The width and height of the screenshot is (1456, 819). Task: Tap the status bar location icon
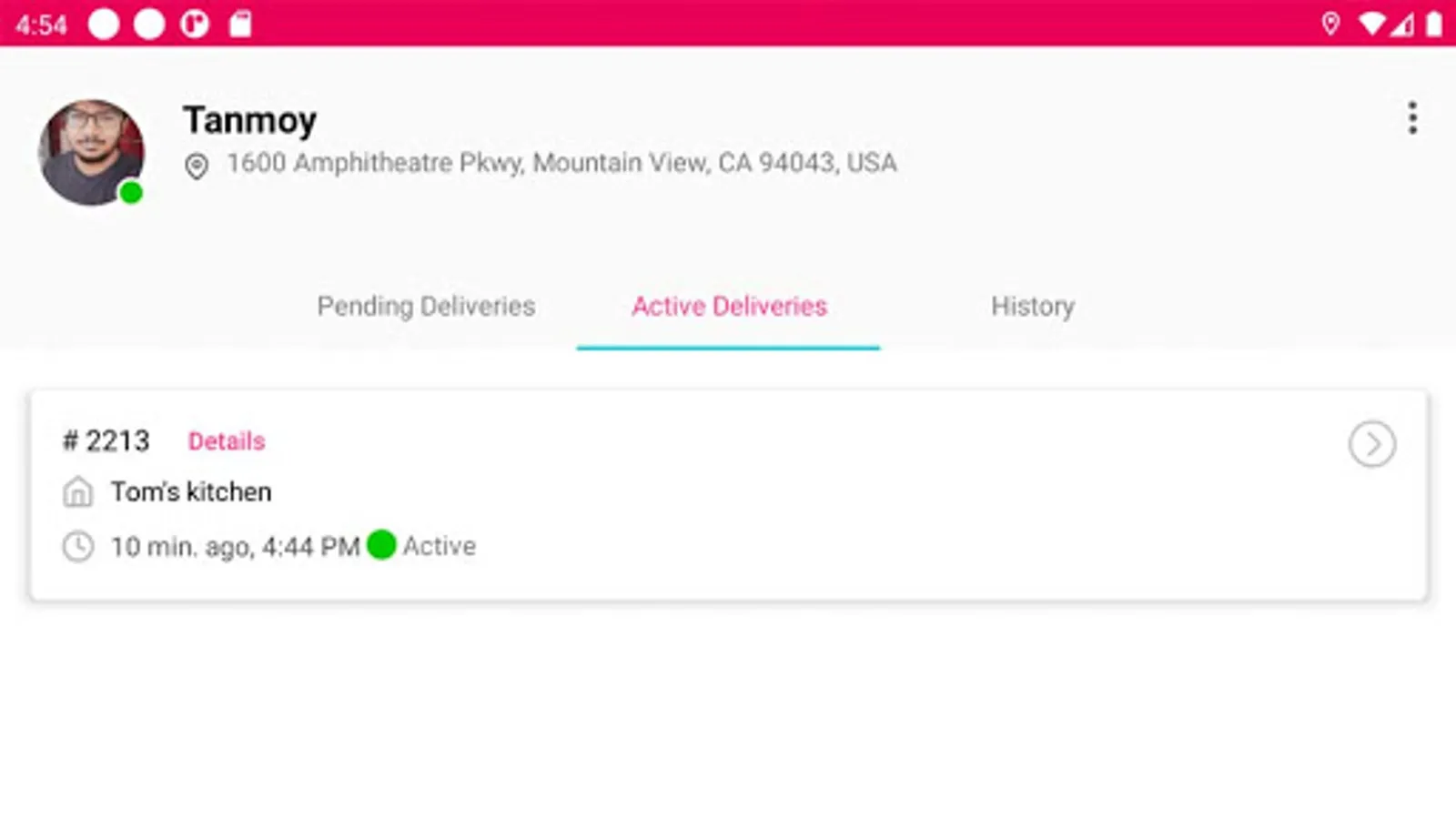coord(1330,24)
